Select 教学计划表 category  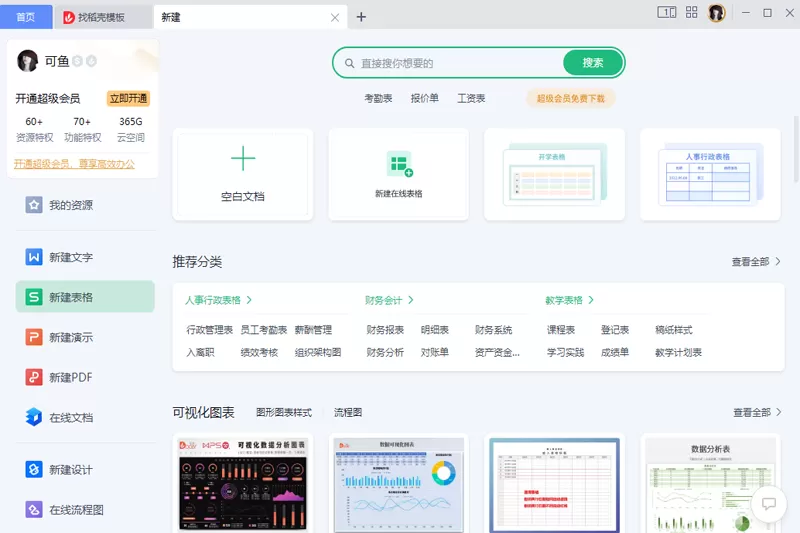678,352
